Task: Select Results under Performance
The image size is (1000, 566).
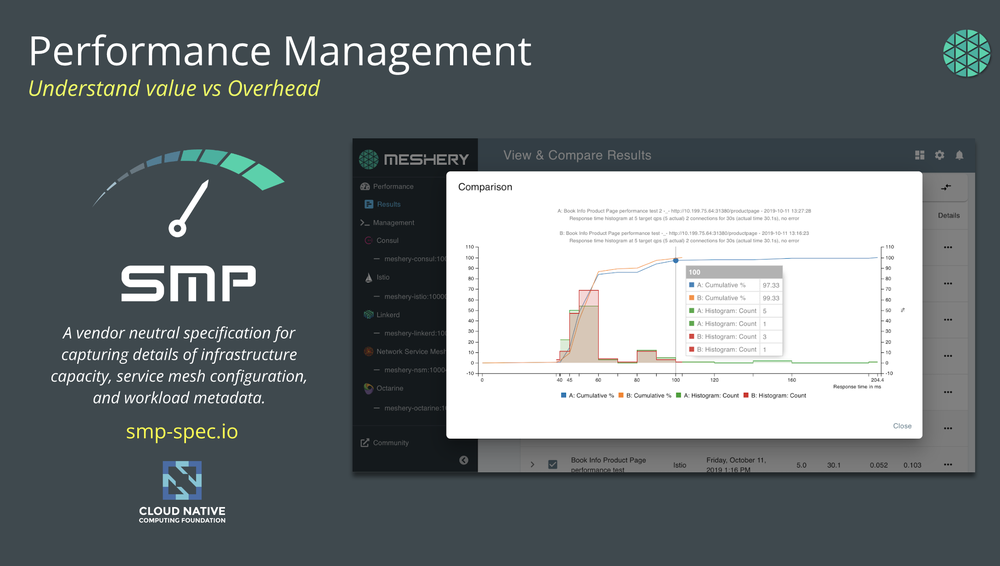Action: tap(388, 204)
